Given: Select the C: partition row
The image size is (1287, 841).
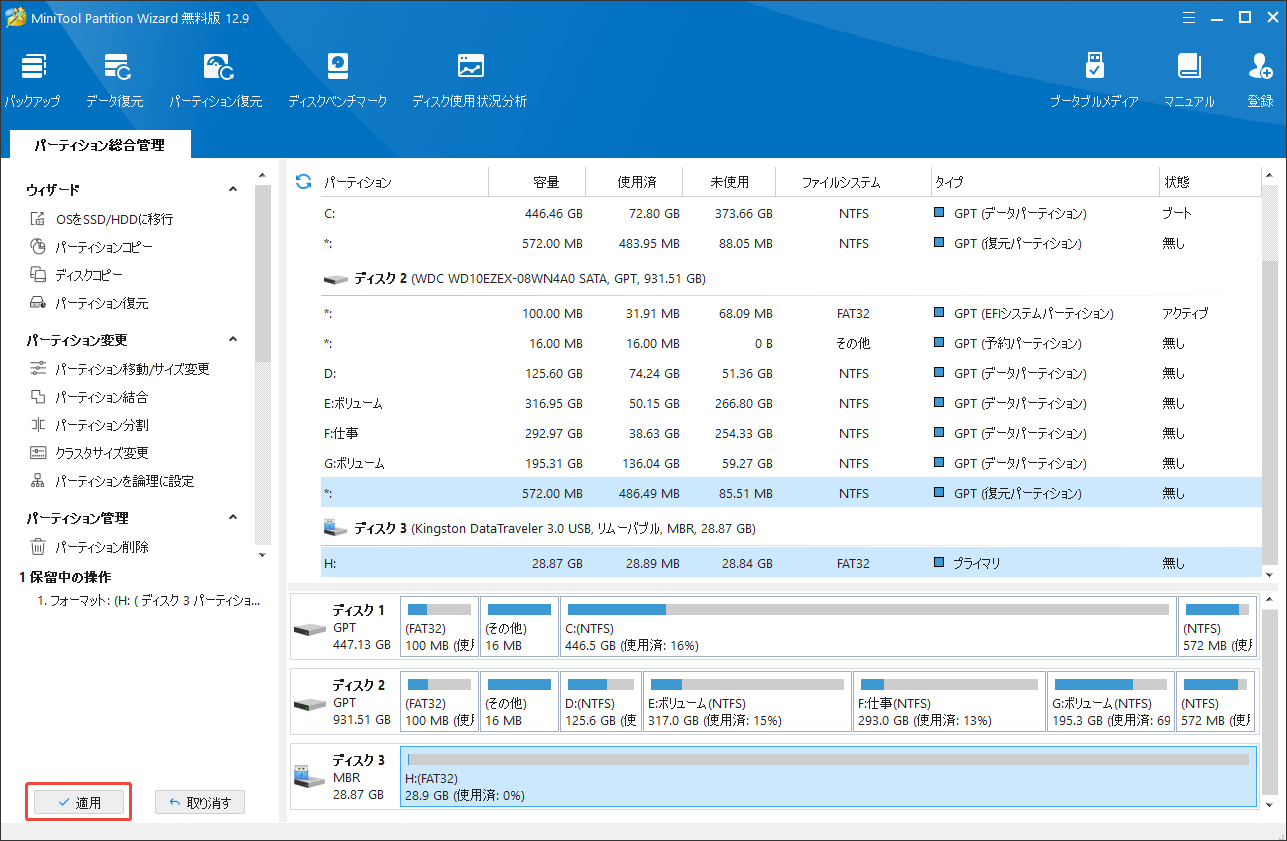Looking at the screenshot, I should pyautogui.click(x=789, y=214).
